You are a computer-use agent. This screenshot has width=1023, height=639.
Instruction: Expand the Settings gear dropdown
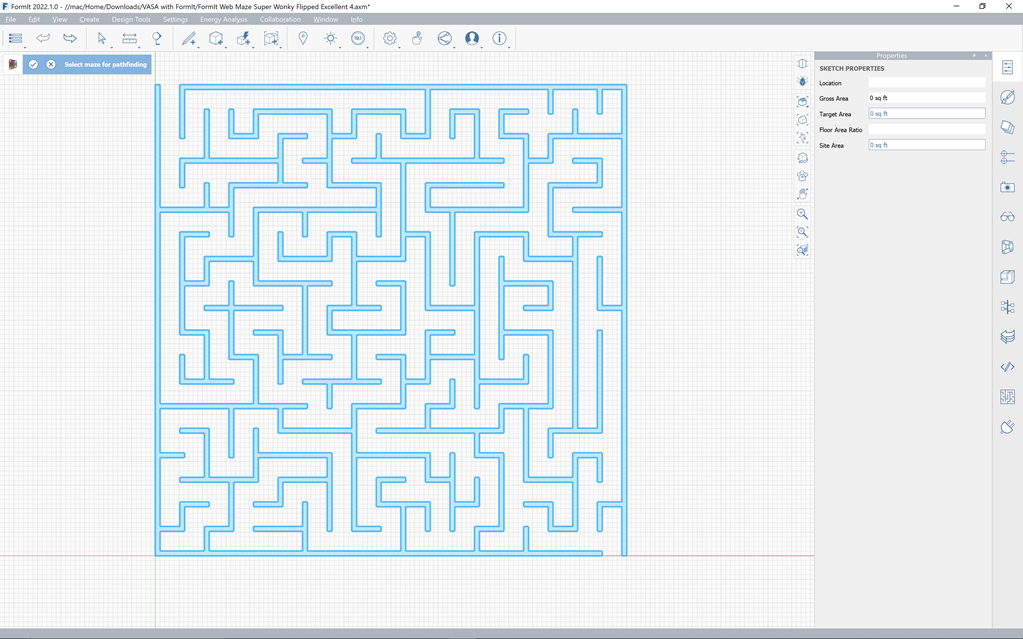[x=398, y=46]
